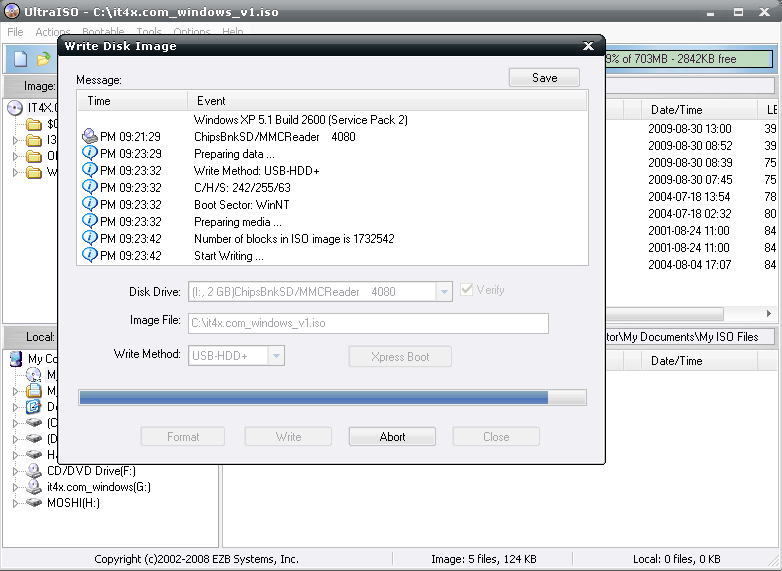The image size is (782, 571).
Task: Close the Write Disk Image dialog
Action: pyautogui.click(x=588, y=46)
